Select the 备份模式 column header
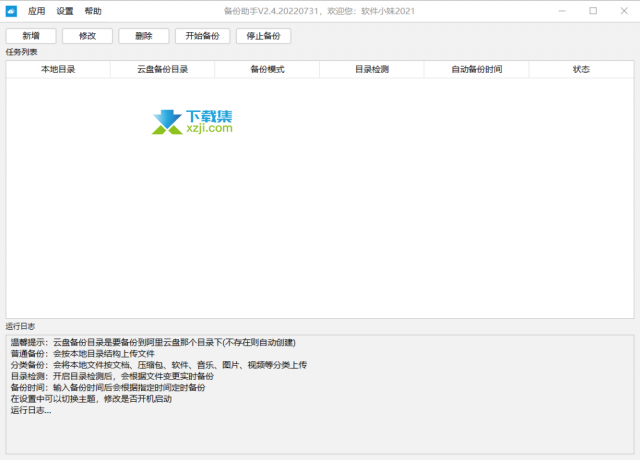The image size is (640, 460). 267,69
